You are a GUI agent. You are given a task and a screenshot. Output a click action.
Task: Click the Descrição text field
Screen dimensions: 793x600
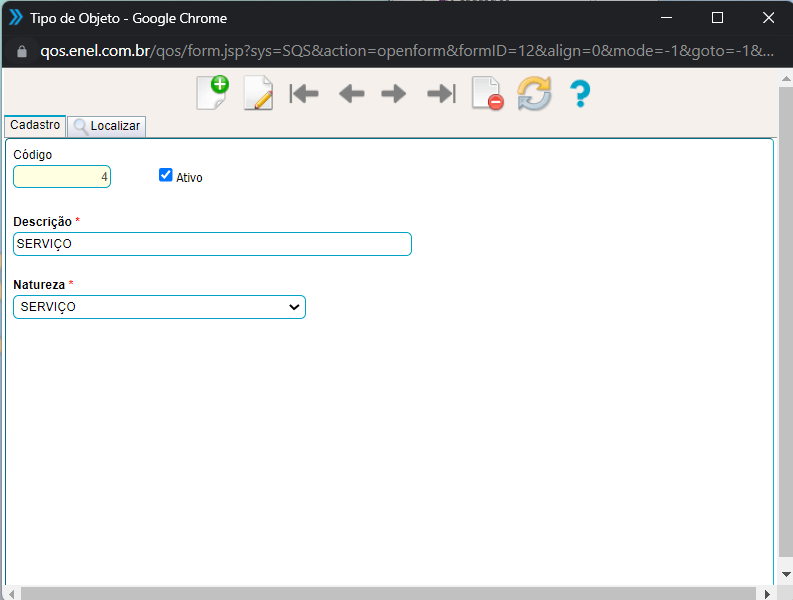point(212,244)
